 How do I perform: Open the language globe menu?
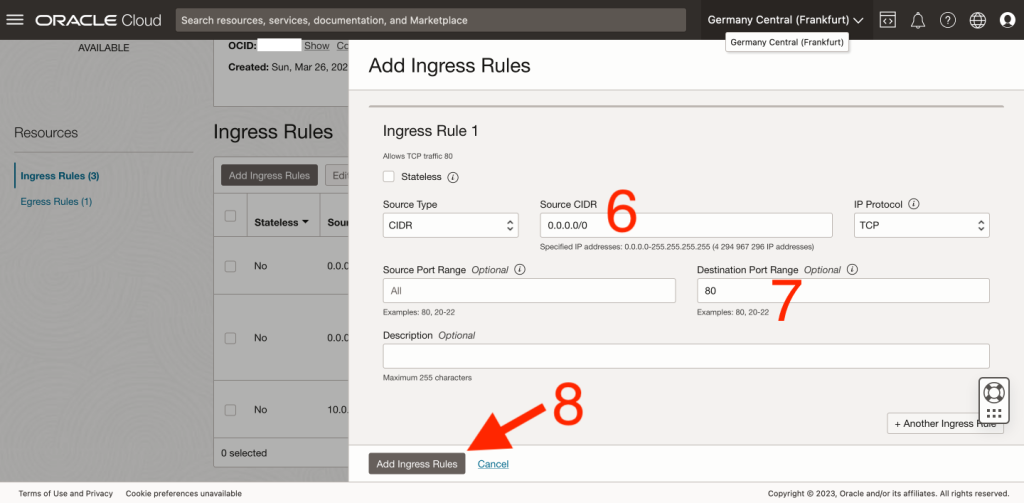(x=978, y=20)
